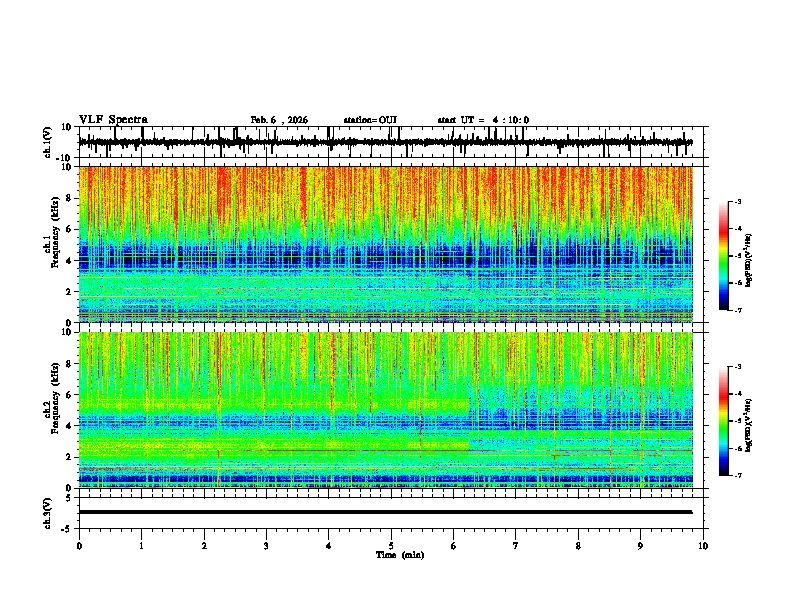Click the ch.3 voltage trace line
The image size is (792, 612).
pos(385,512)
